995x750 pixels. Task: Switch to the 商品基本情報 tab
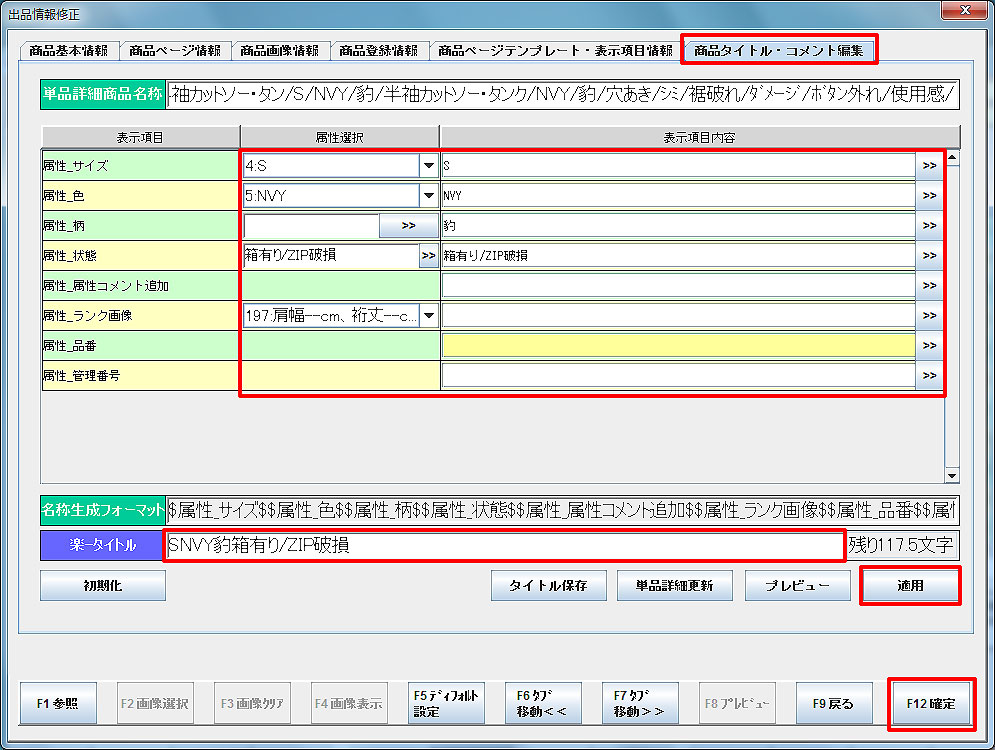pos(70,50)
